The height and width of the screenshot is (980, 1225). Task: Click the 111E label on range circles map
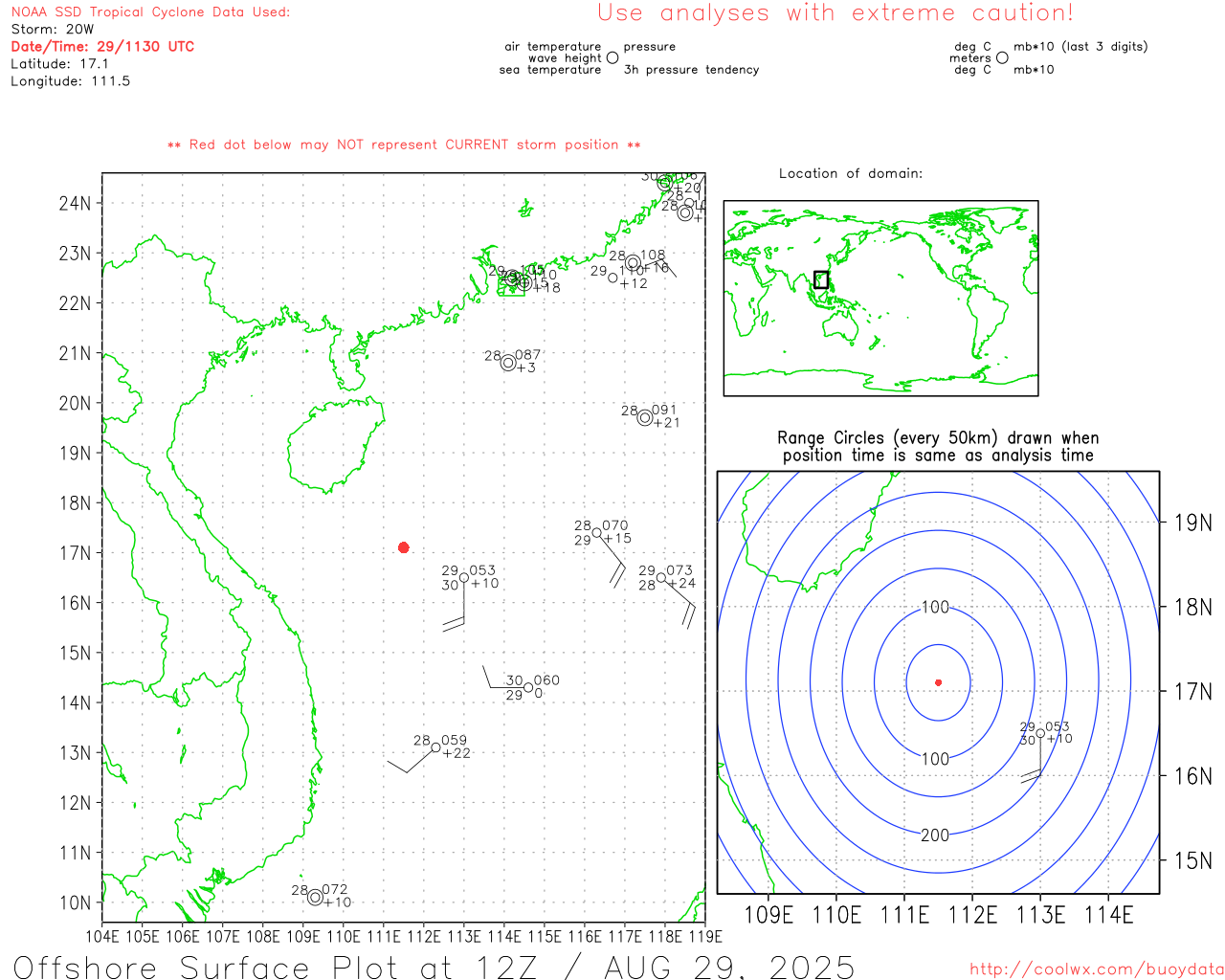[x=904, y=915]
